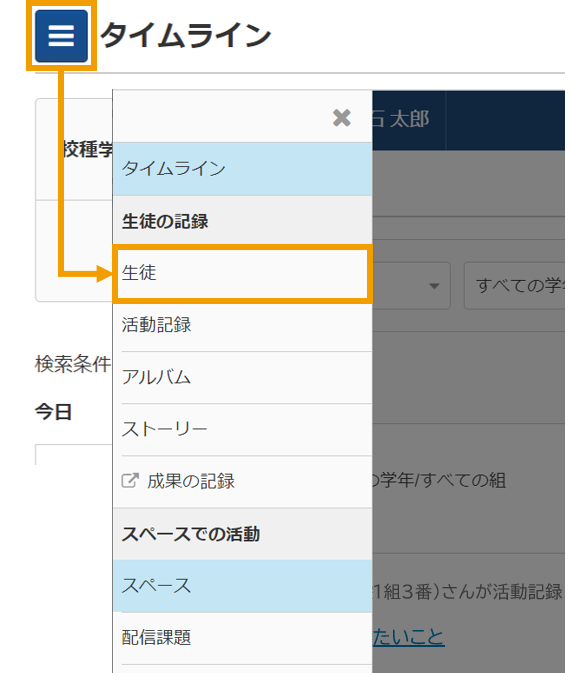Open 生徒 menu item
Screen dimensions: 573x673
pos(243,273)
